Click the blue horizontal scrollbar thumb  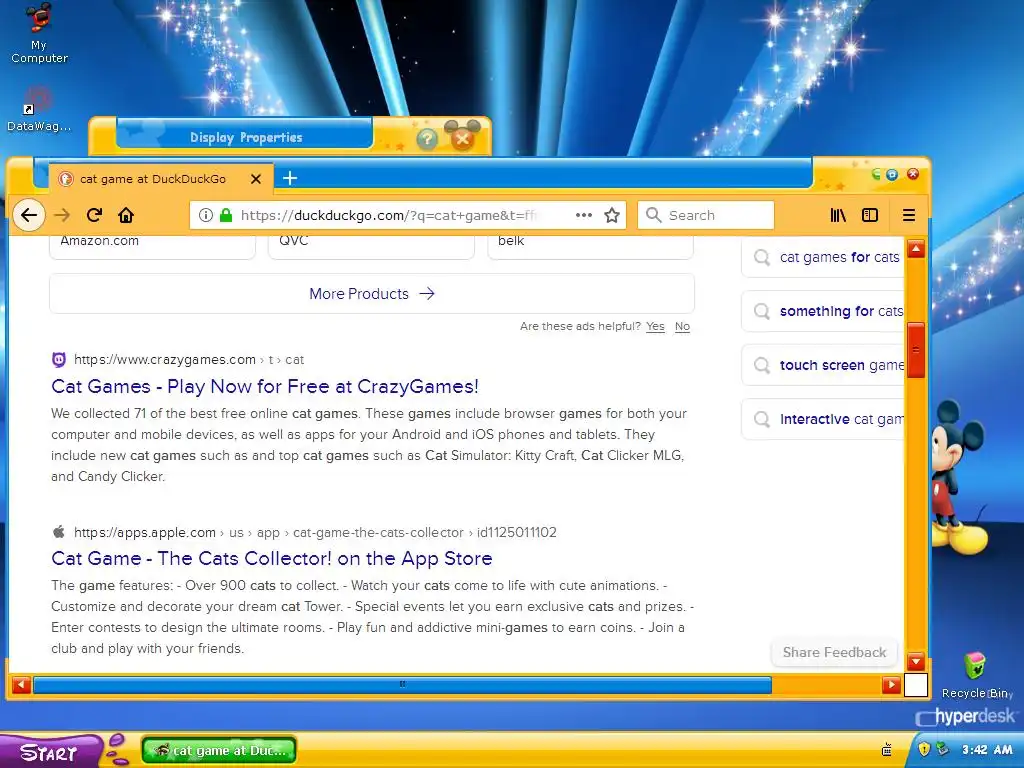(x=402, y=684)
